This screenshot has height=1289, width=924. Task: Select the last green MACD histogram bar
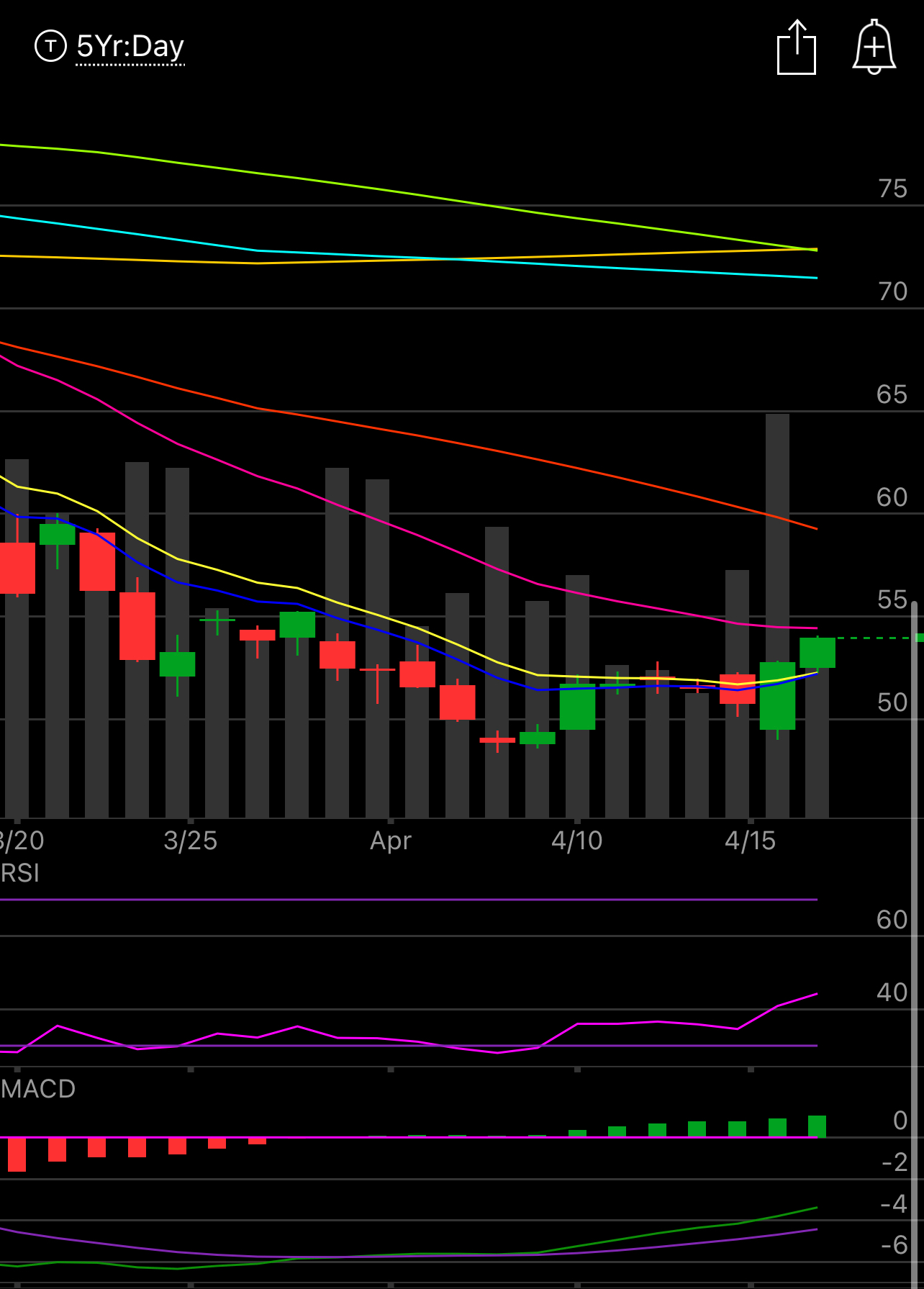pos(817,1126)
